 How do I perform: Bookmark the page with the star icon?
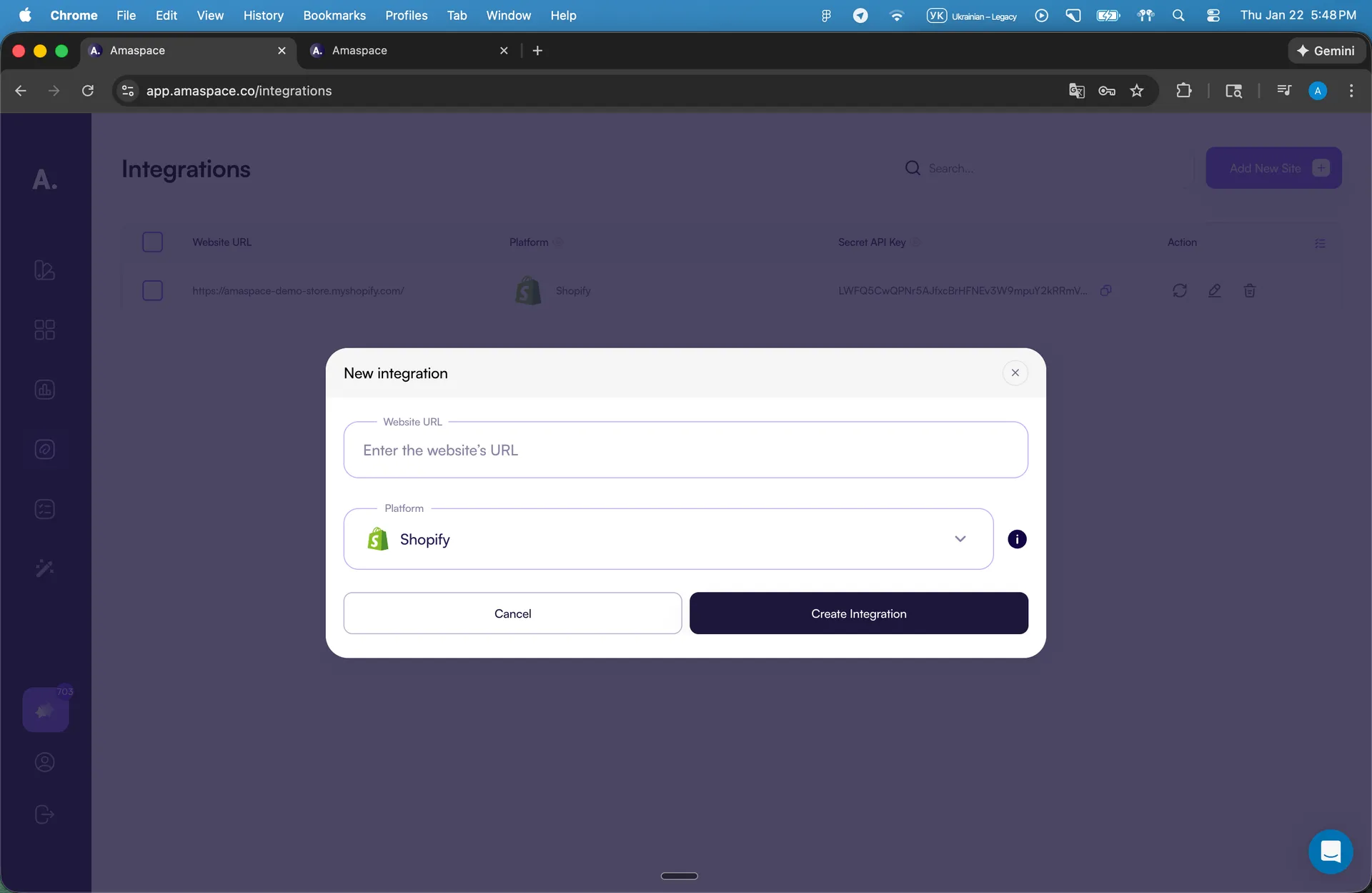[x=1136, y=91]
